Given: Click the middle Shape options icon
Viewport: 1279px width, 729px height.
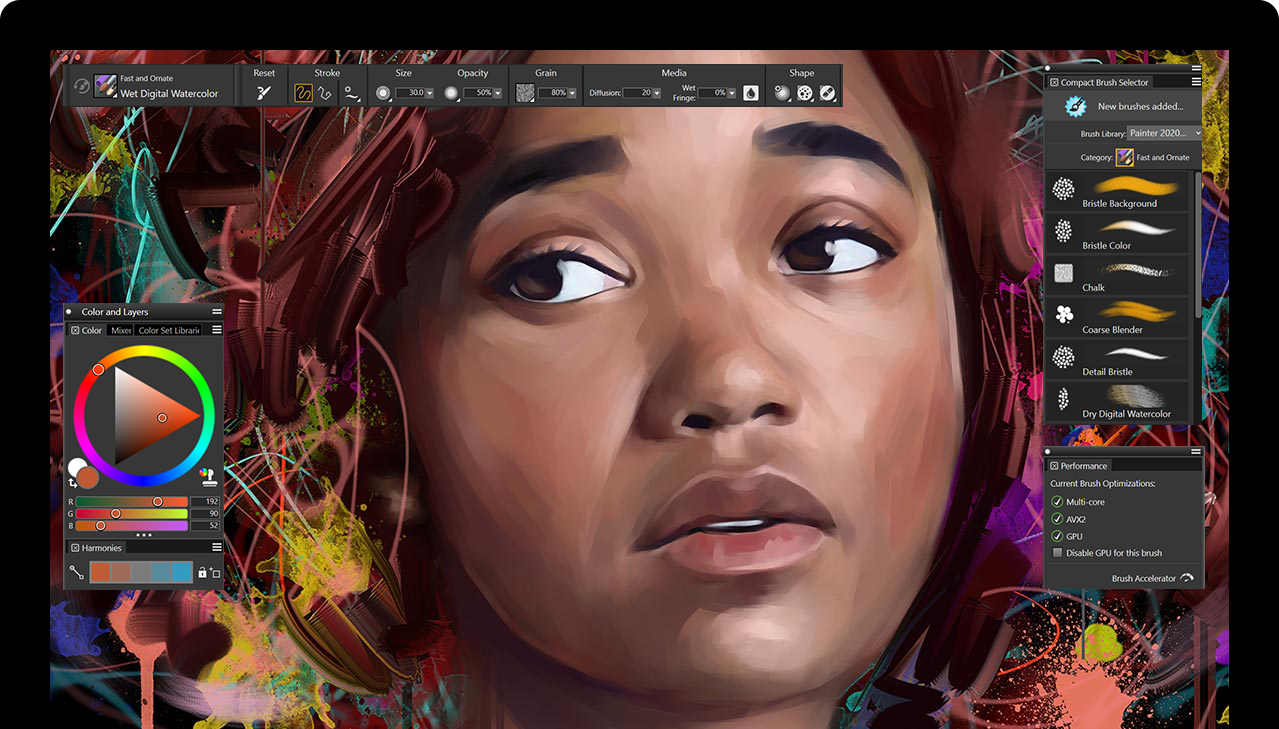Looking at the screenshot, I should 805,93.
